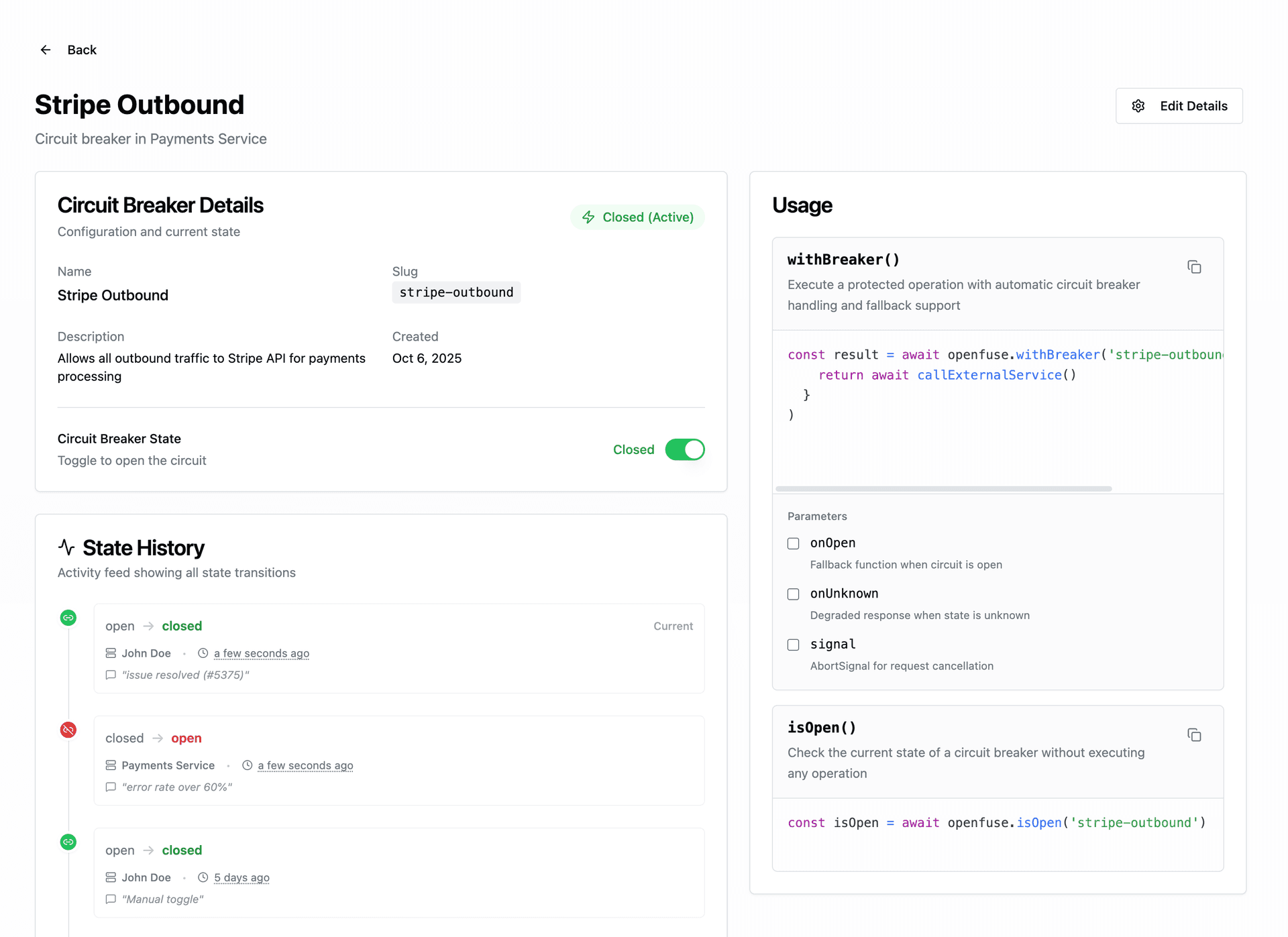This screenshot has height=937, width=1288.
Task: Toggle the Circuit Breaker State switch
Action: (684, 449)
